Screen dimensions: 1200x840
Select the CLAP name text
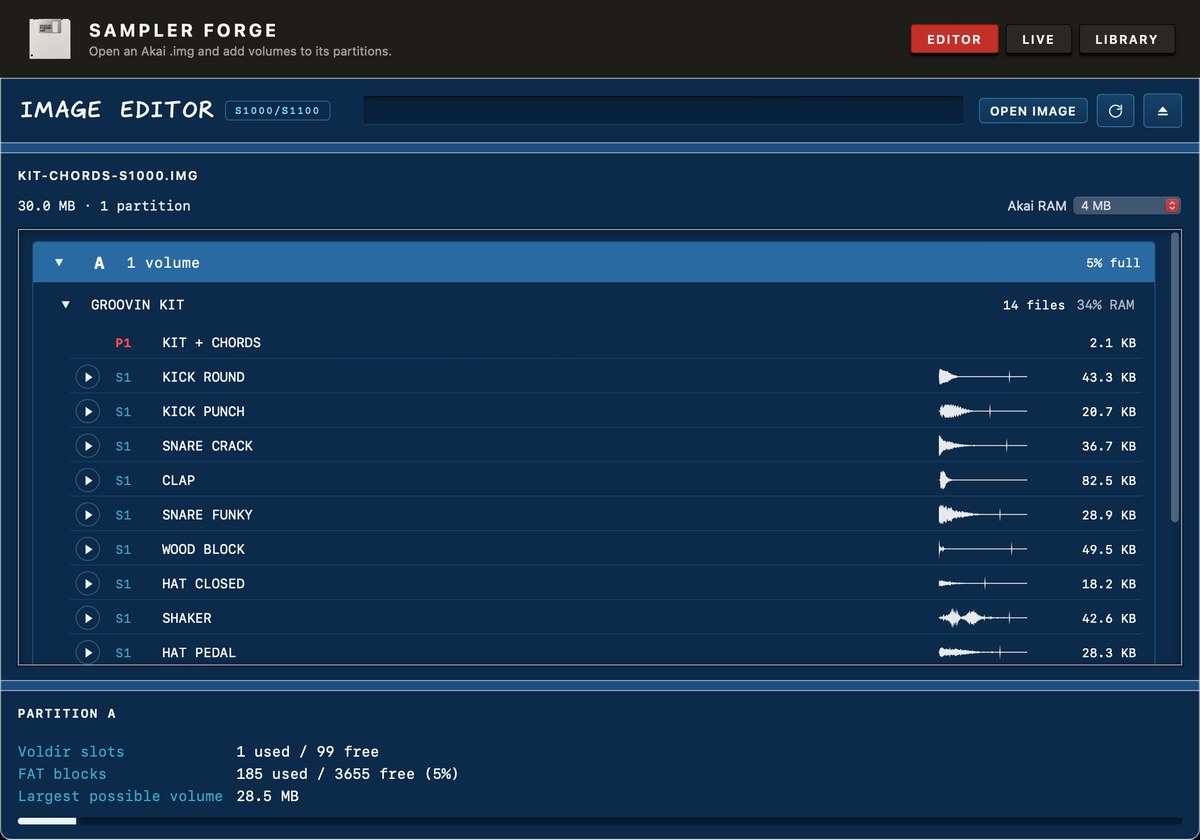(x=178, y=480)
